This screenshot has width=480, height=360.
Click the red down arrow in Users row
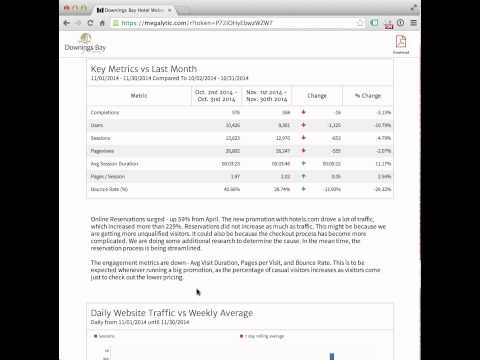(303, 125)
